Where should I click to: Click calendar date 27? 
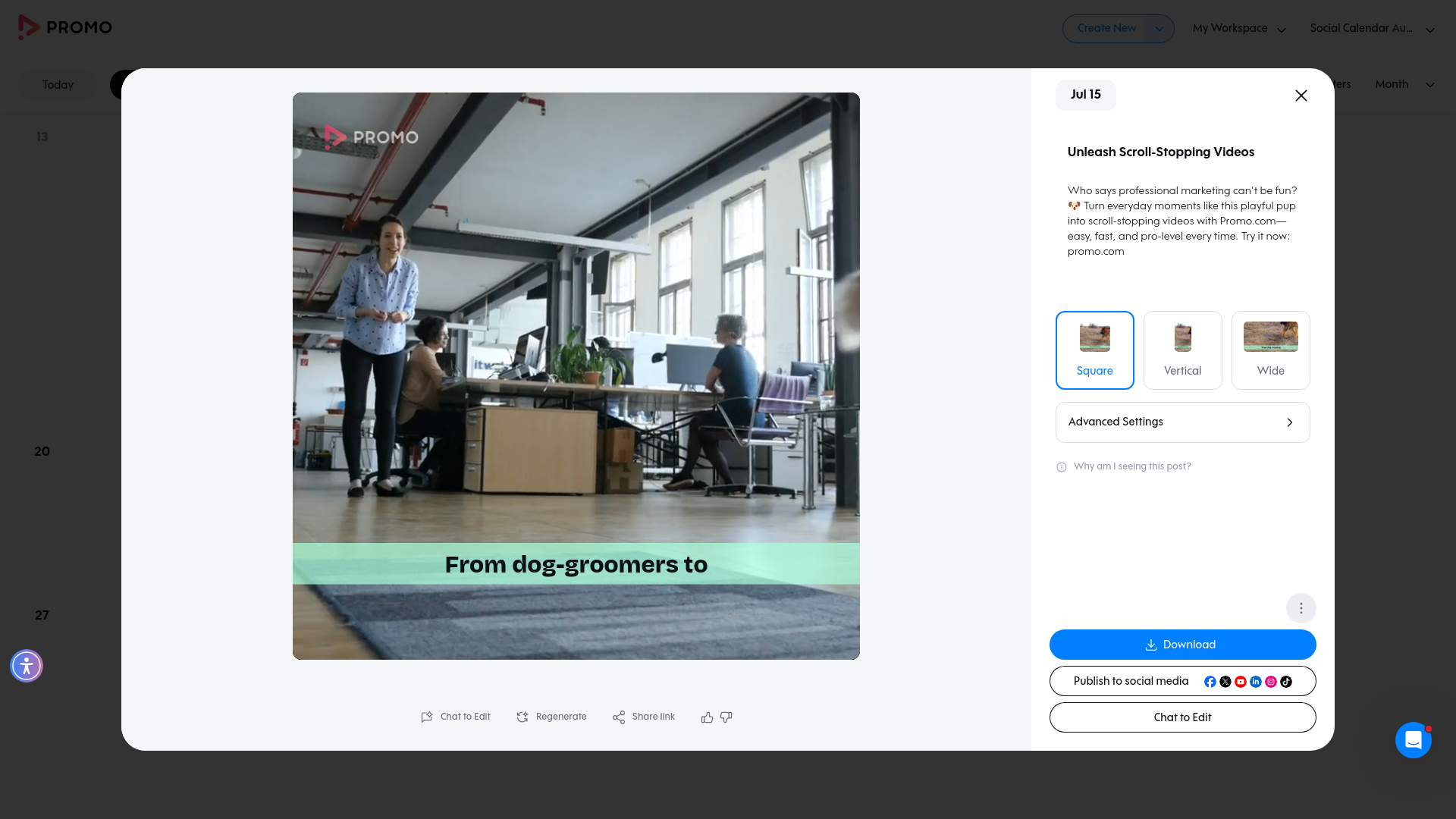(42, 616)
